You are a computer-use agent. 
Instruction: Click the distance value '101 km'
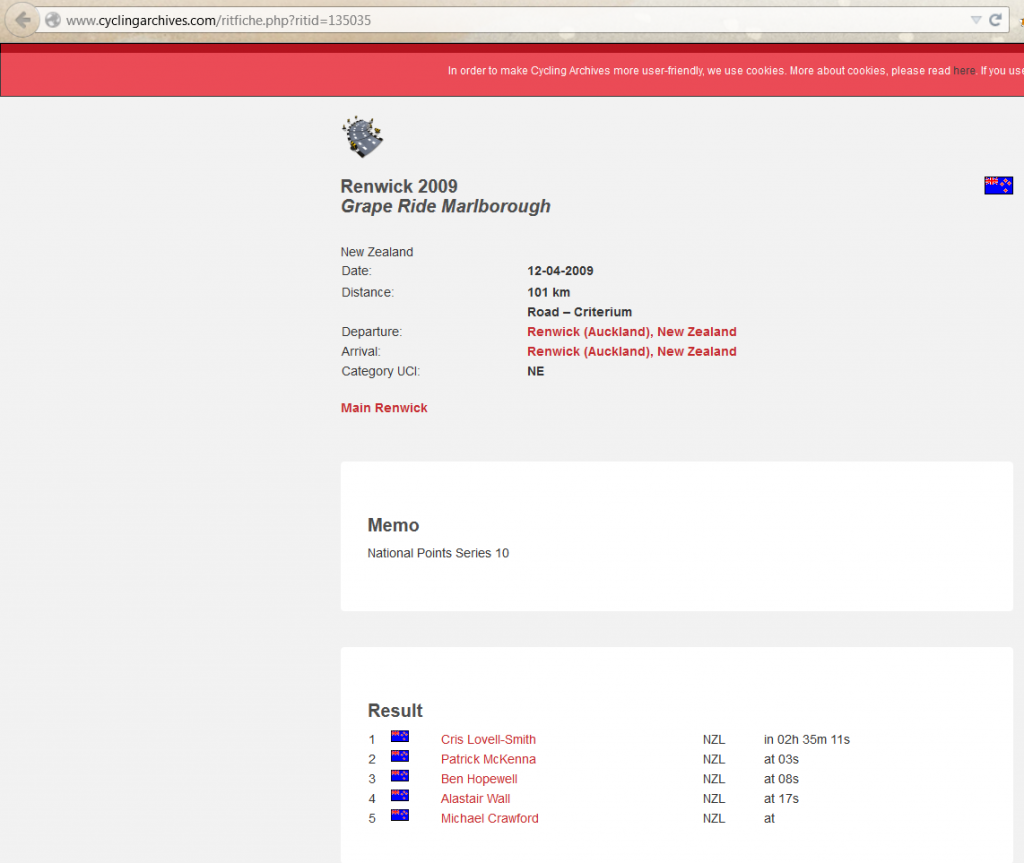pos(549,292)
